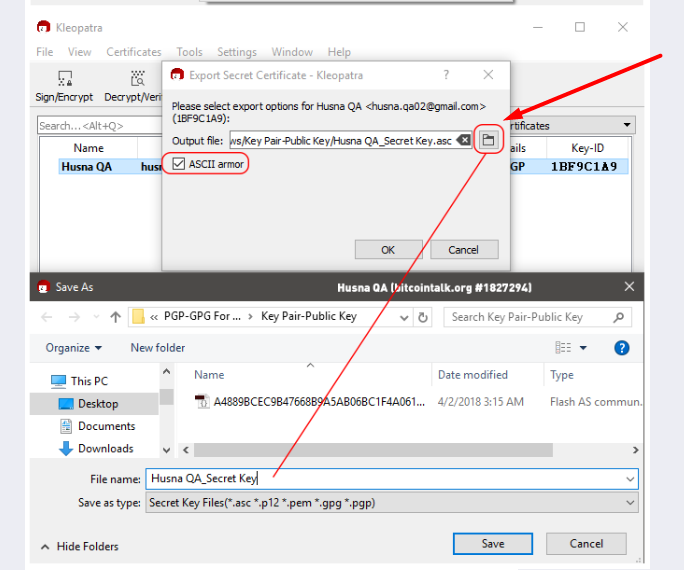Click Cancel in the Save As dialog

586,544
